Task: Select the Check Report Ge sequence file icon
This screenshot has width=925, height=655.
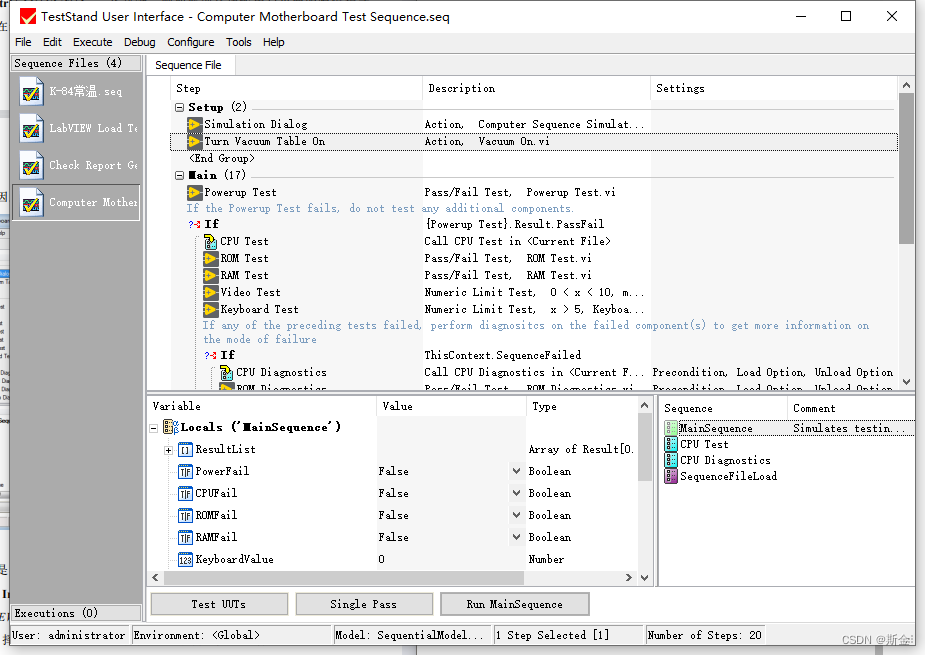Action: pyautogui.click(x=31, y=165)
